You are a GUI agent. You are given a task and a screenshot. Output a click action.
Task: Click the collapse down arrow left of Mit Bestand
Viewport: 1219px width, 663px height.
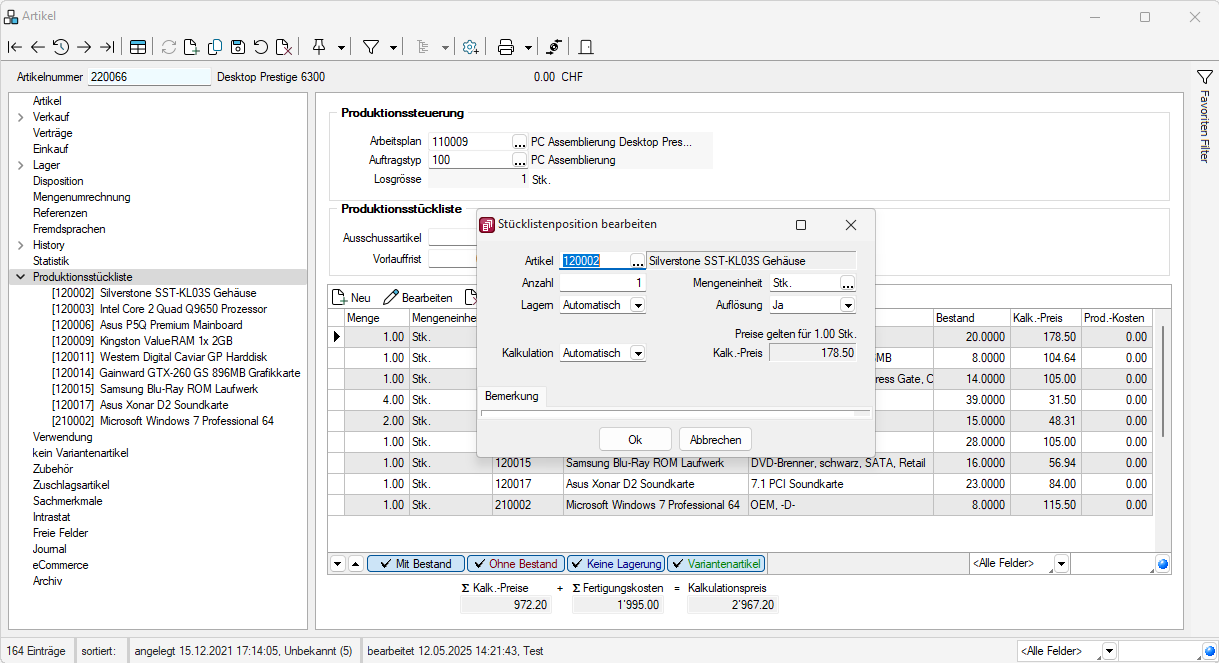tap(337, 564)
